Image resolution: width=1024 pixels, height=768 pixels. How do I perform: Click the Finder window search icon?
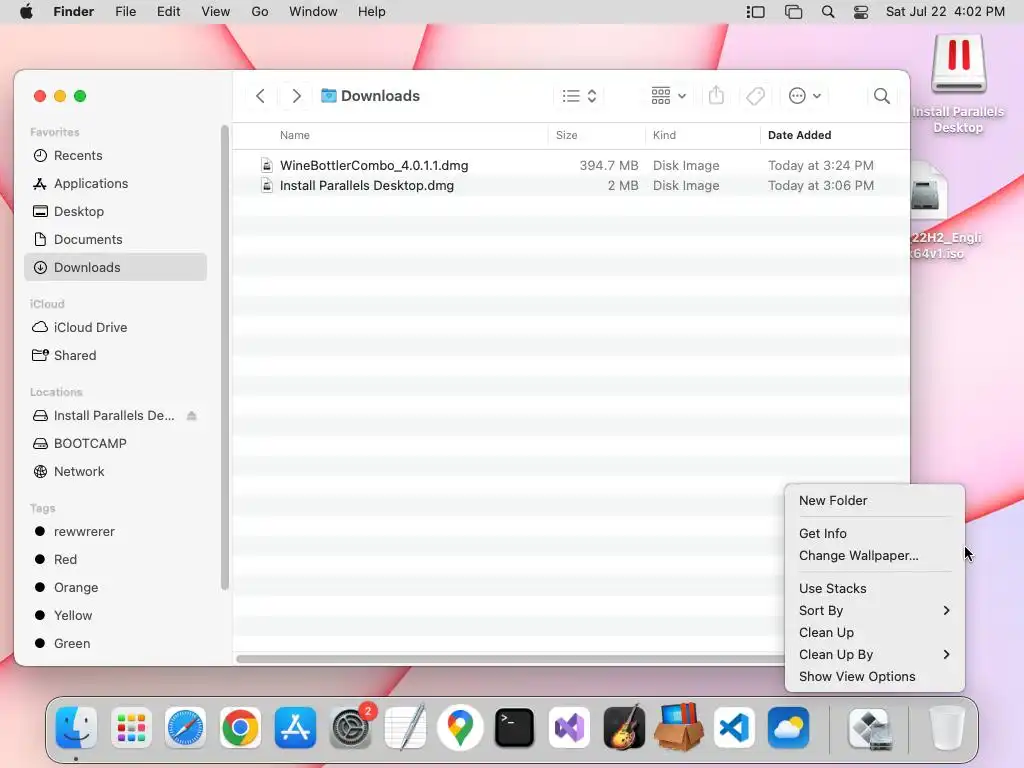[x=882, y=96]
